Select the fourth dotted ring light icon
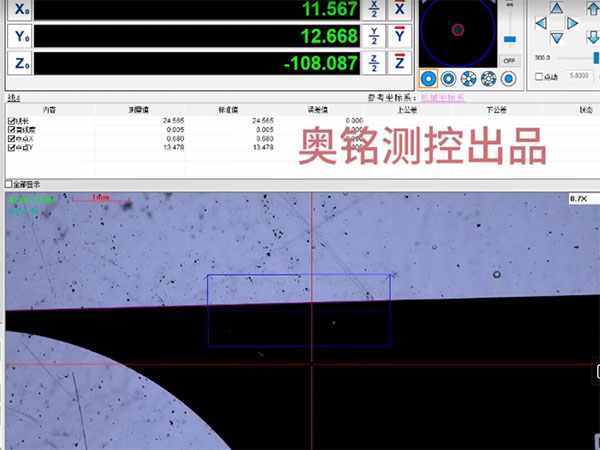The image size is (600, 450). pos(489,77)
